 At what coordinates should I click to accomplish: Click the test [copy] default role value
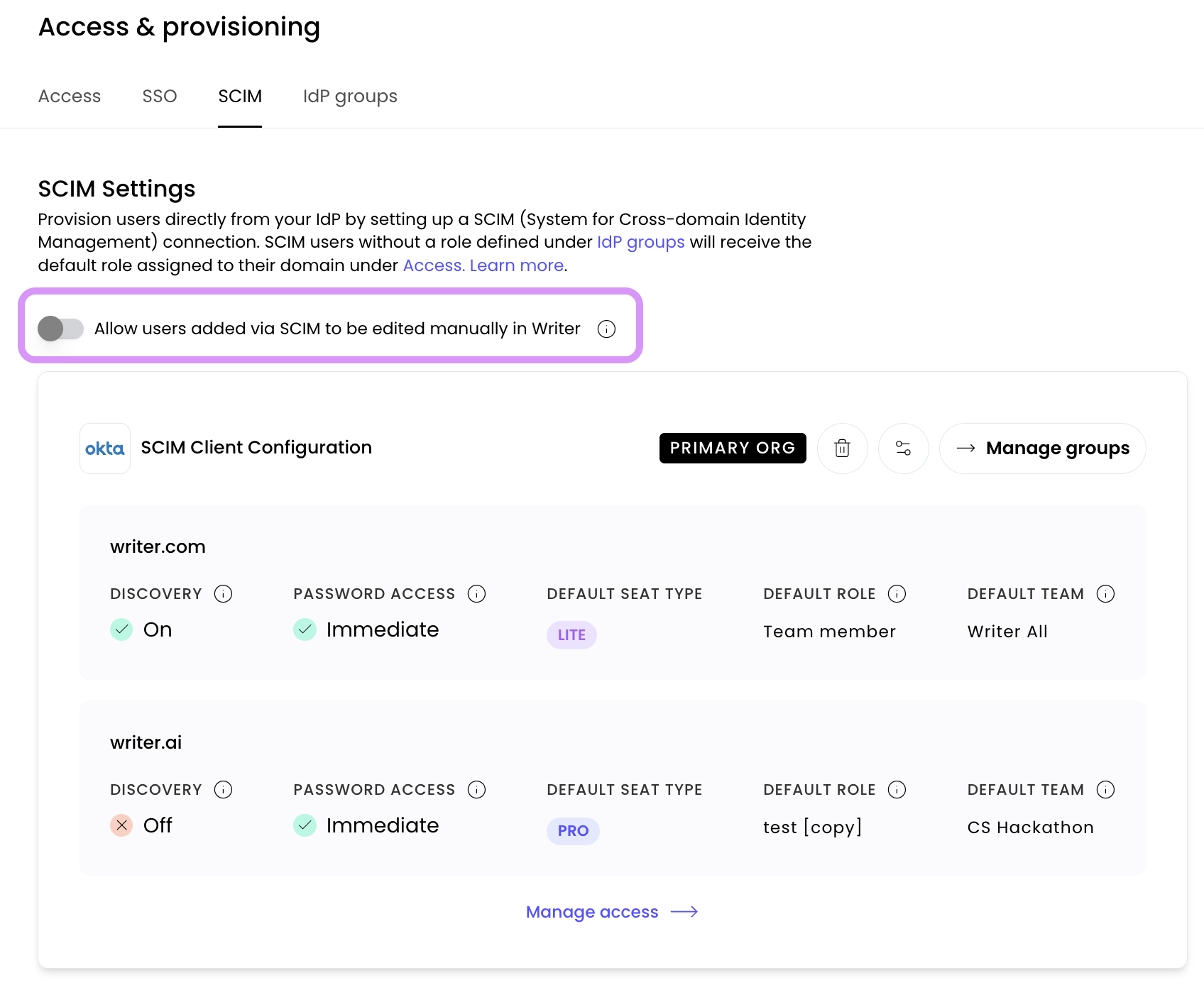click(812, 827)
